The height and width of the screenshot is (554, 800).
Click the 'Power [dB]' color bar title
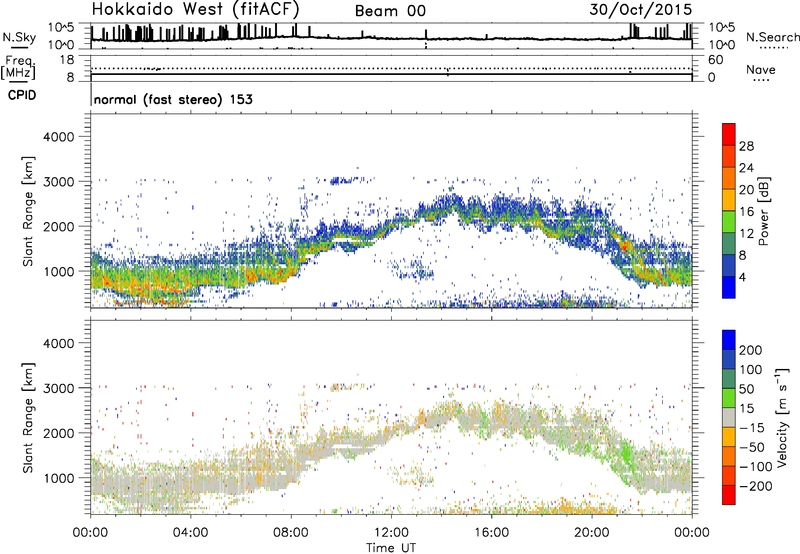(763, 211)
